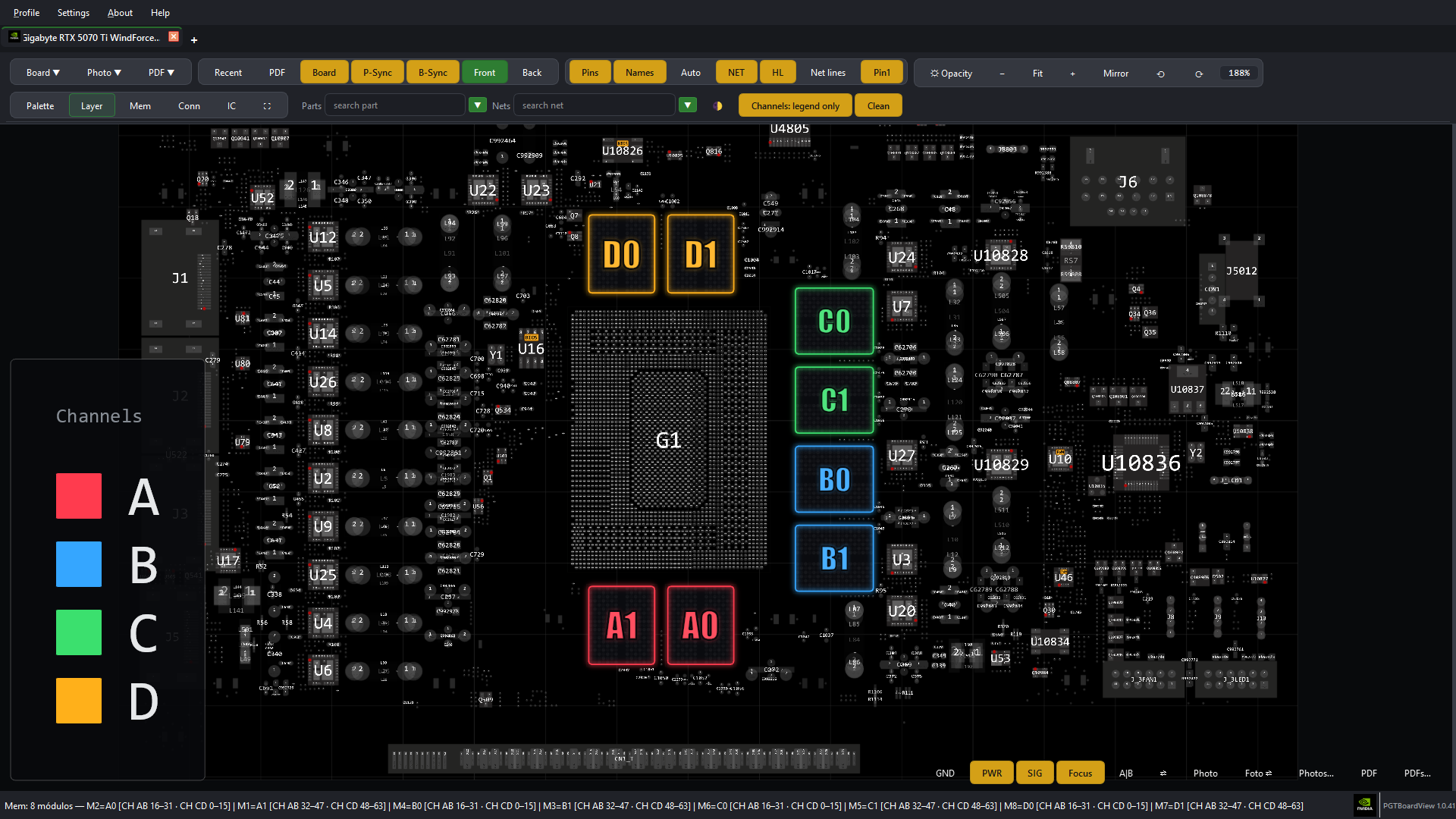Select memory chip A1 on the board
This screenshot has width=1456, height=819.
622,626
